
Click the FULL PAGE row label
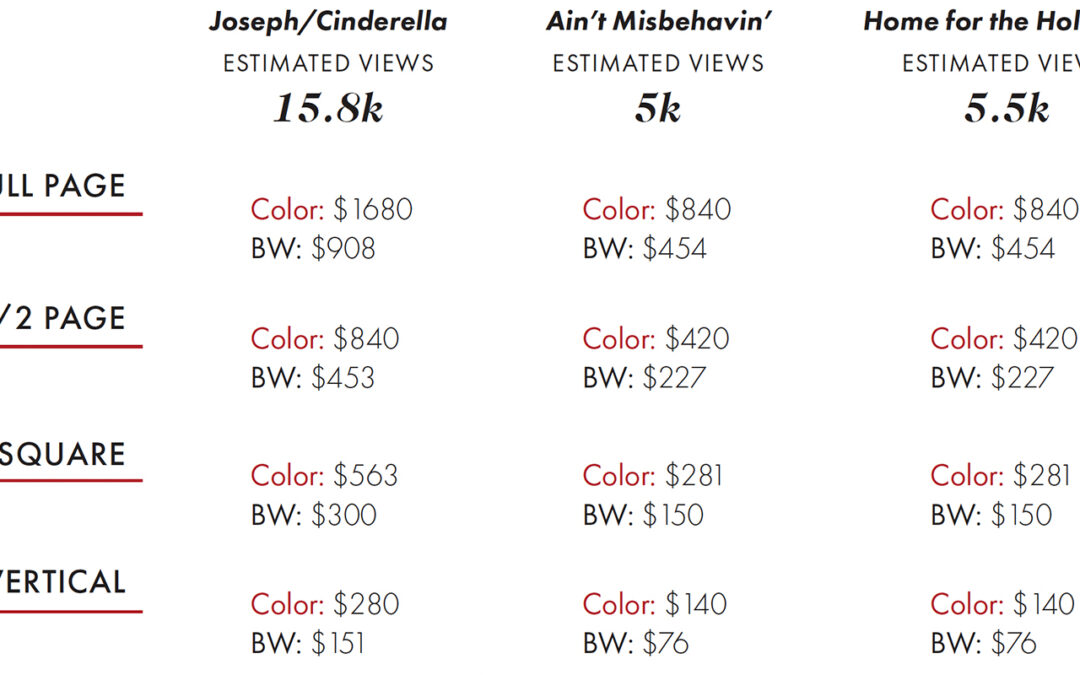[63, 186]
